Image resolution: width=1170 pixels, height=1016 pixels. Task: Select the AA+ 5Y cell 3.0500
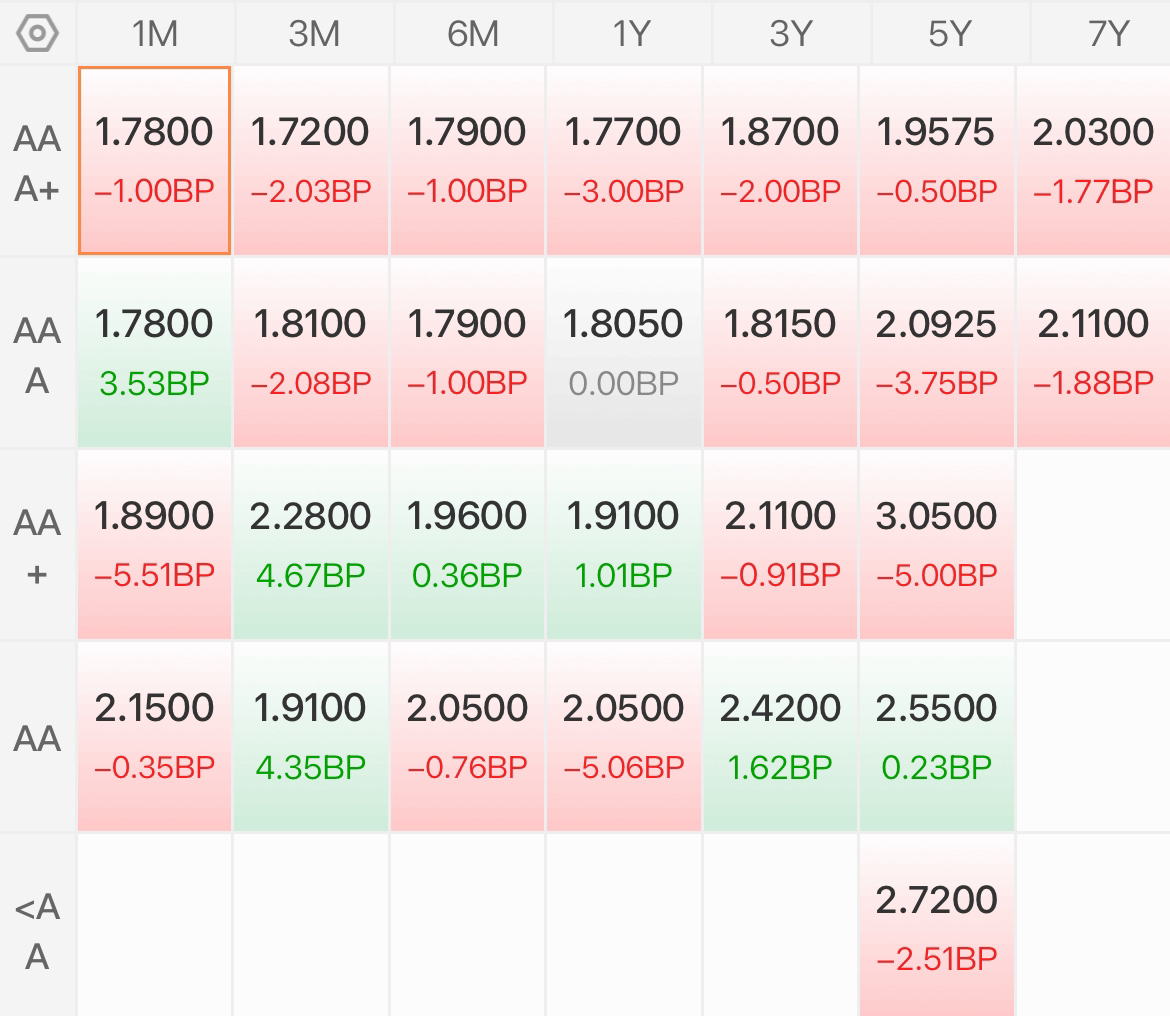coord(936,545)
